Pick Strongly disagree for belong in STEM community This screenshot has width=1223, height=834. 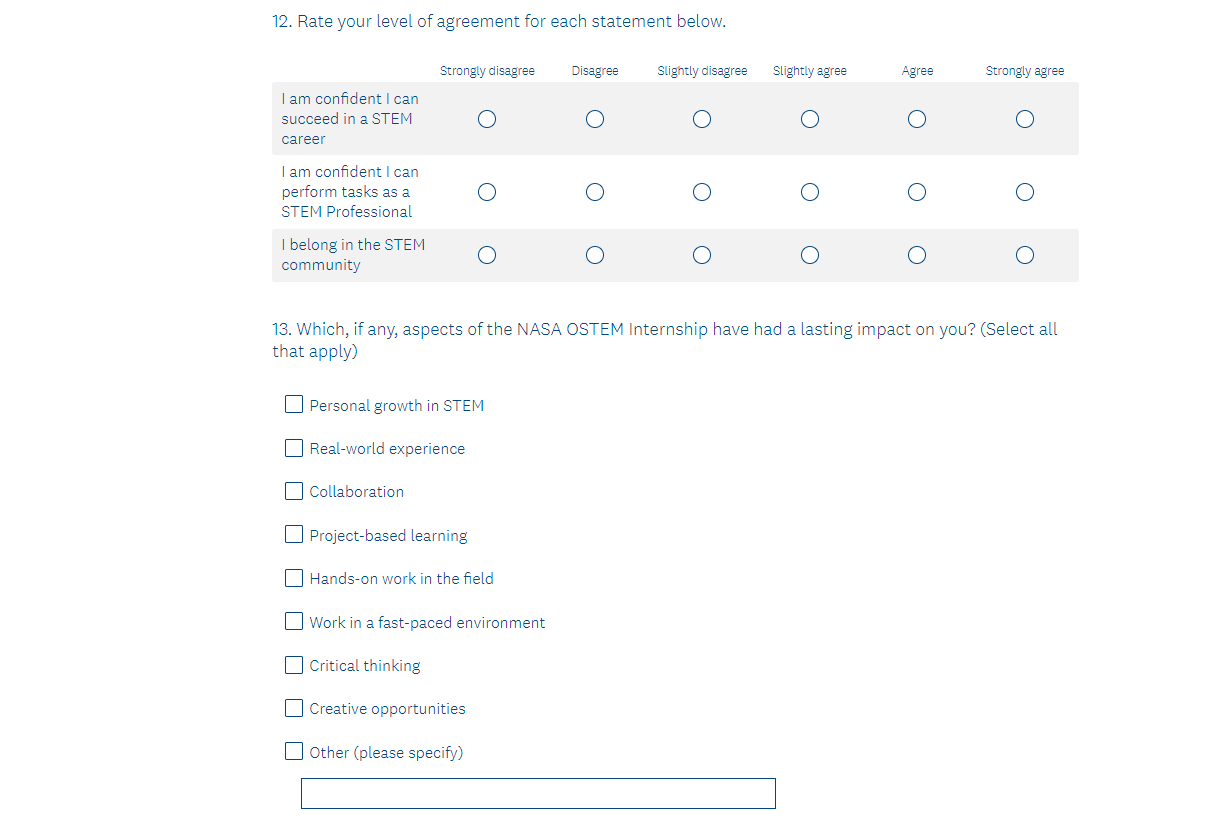(487, 255)
